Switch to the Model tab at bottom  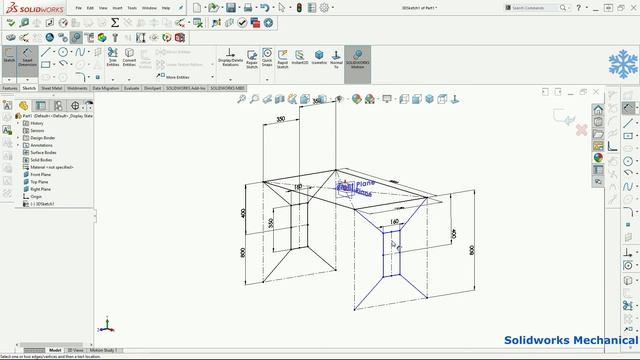tap(55, 350)
